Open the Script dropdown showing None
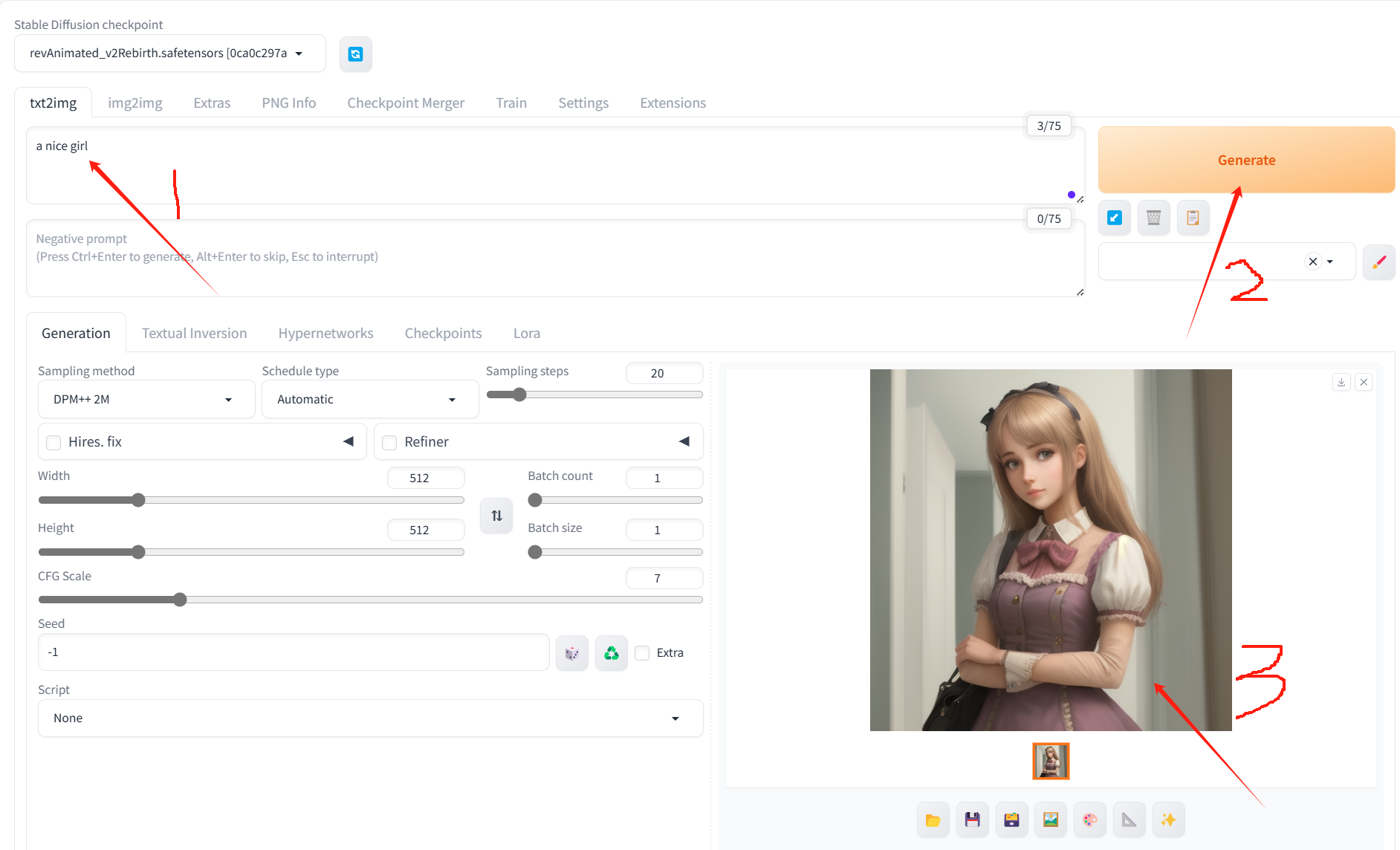Image resolution: width=1400 pixels, height=850 pixels. (x=370, y=718)
